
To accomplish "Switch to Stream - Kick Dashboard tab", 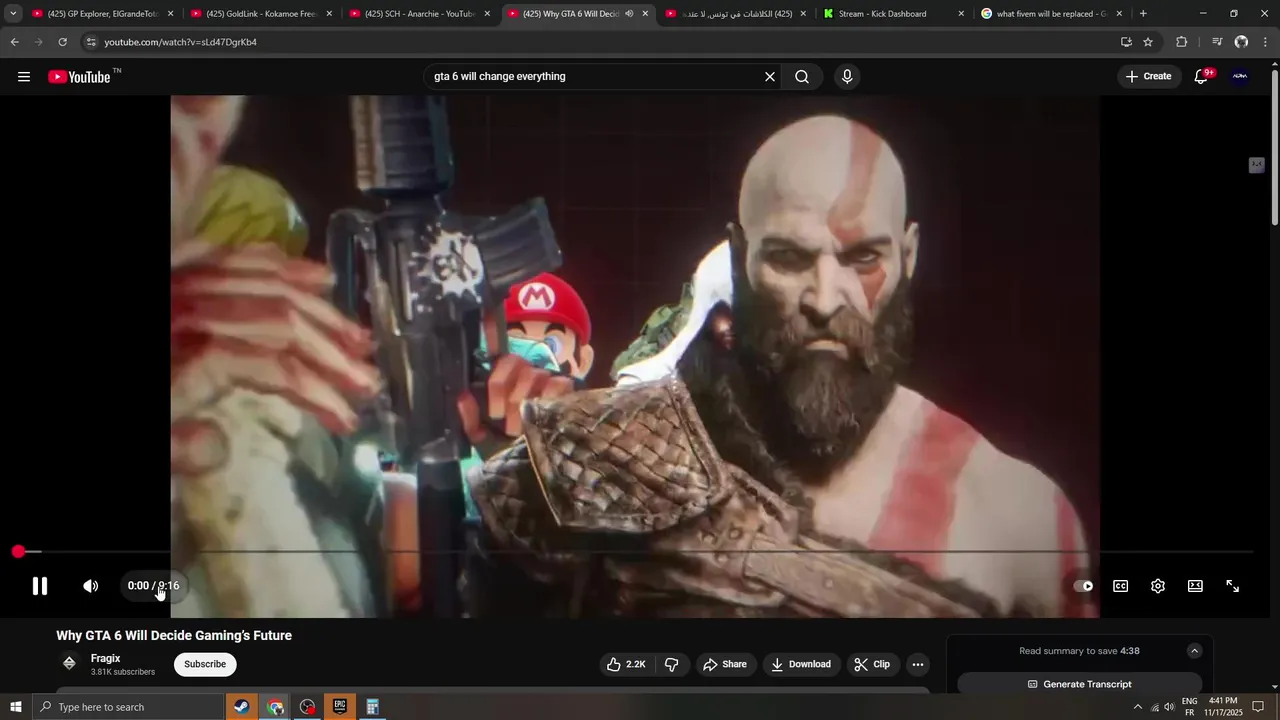I will (894, 14).
